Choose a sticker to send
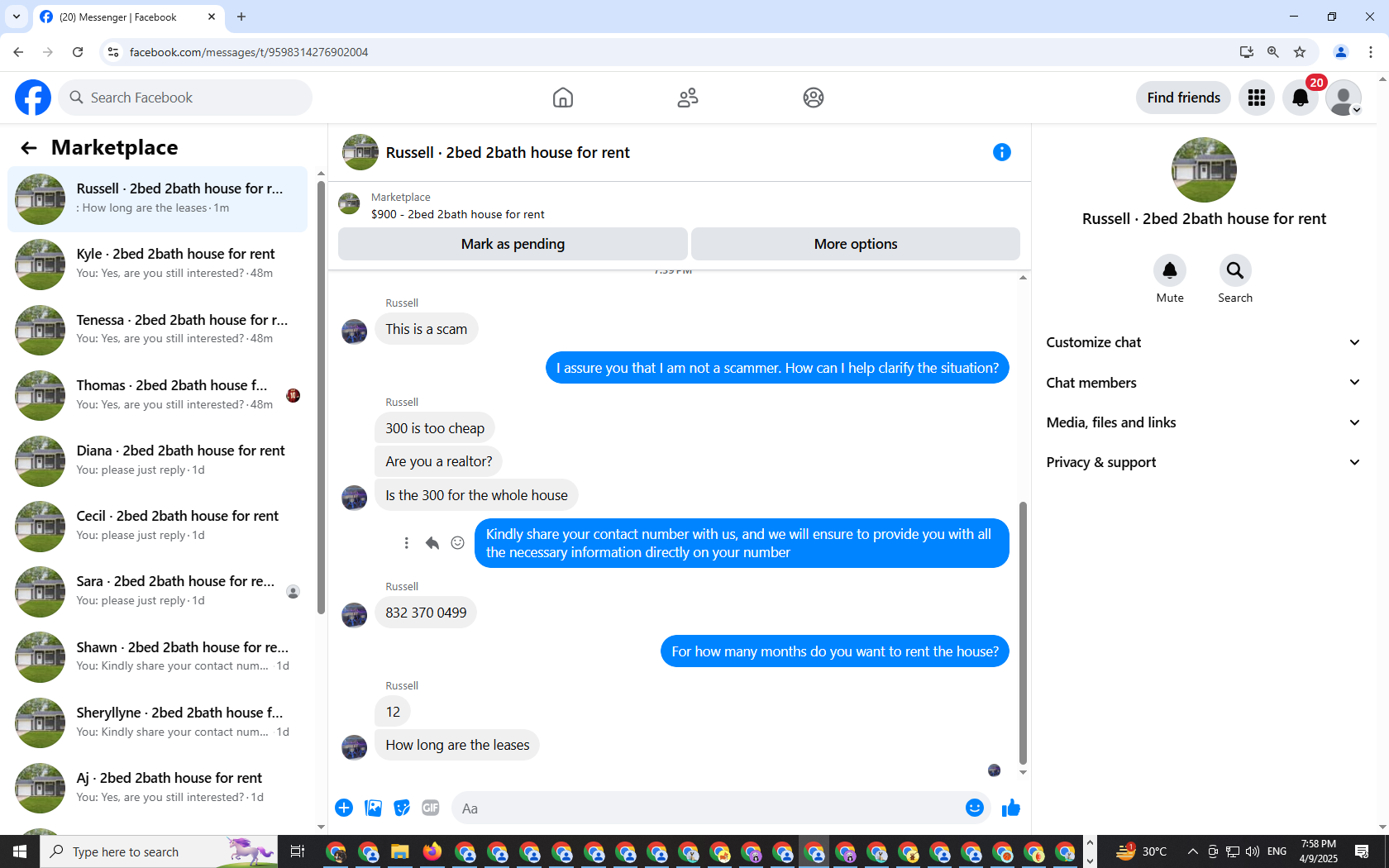The width and height of the screenshot is (1389, 868). [402, 808]
